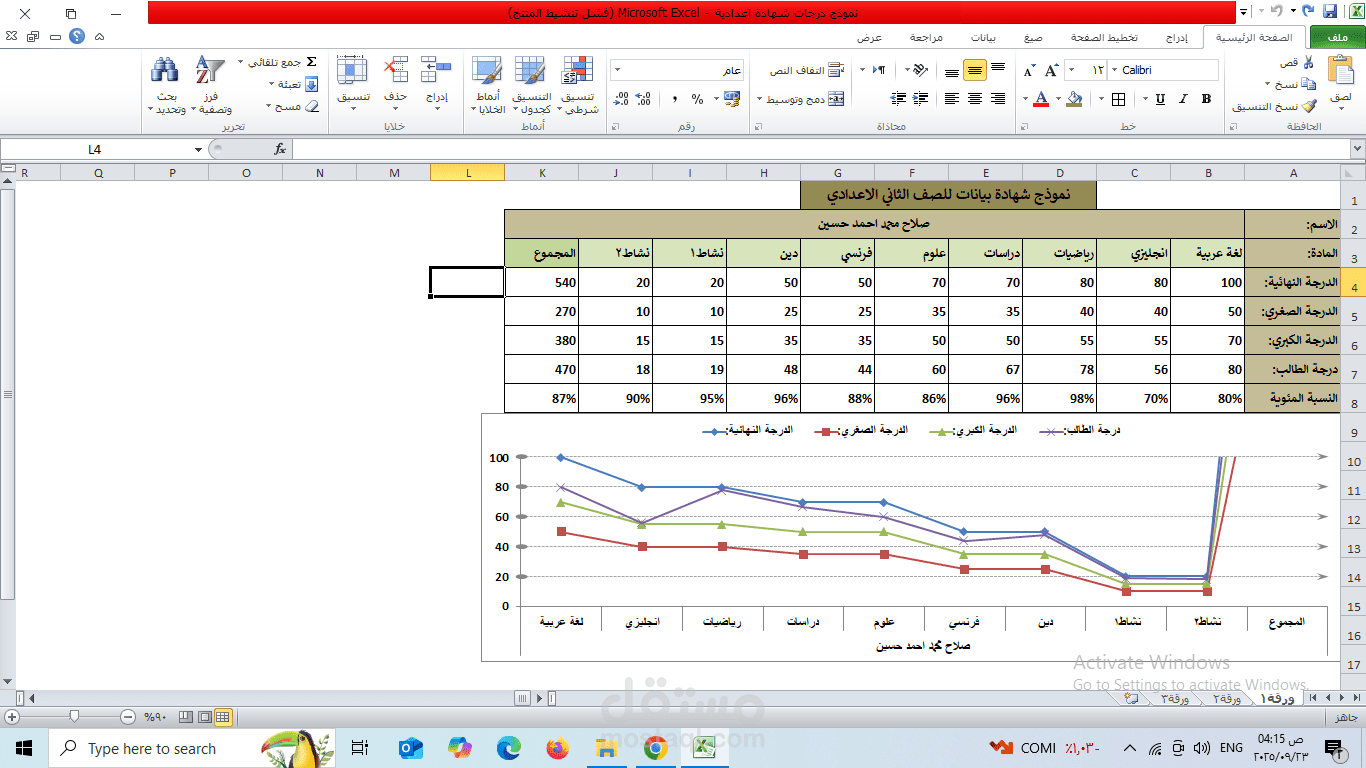Expand the number format dropdown
1366x768 pixels.
click(617, 70)
